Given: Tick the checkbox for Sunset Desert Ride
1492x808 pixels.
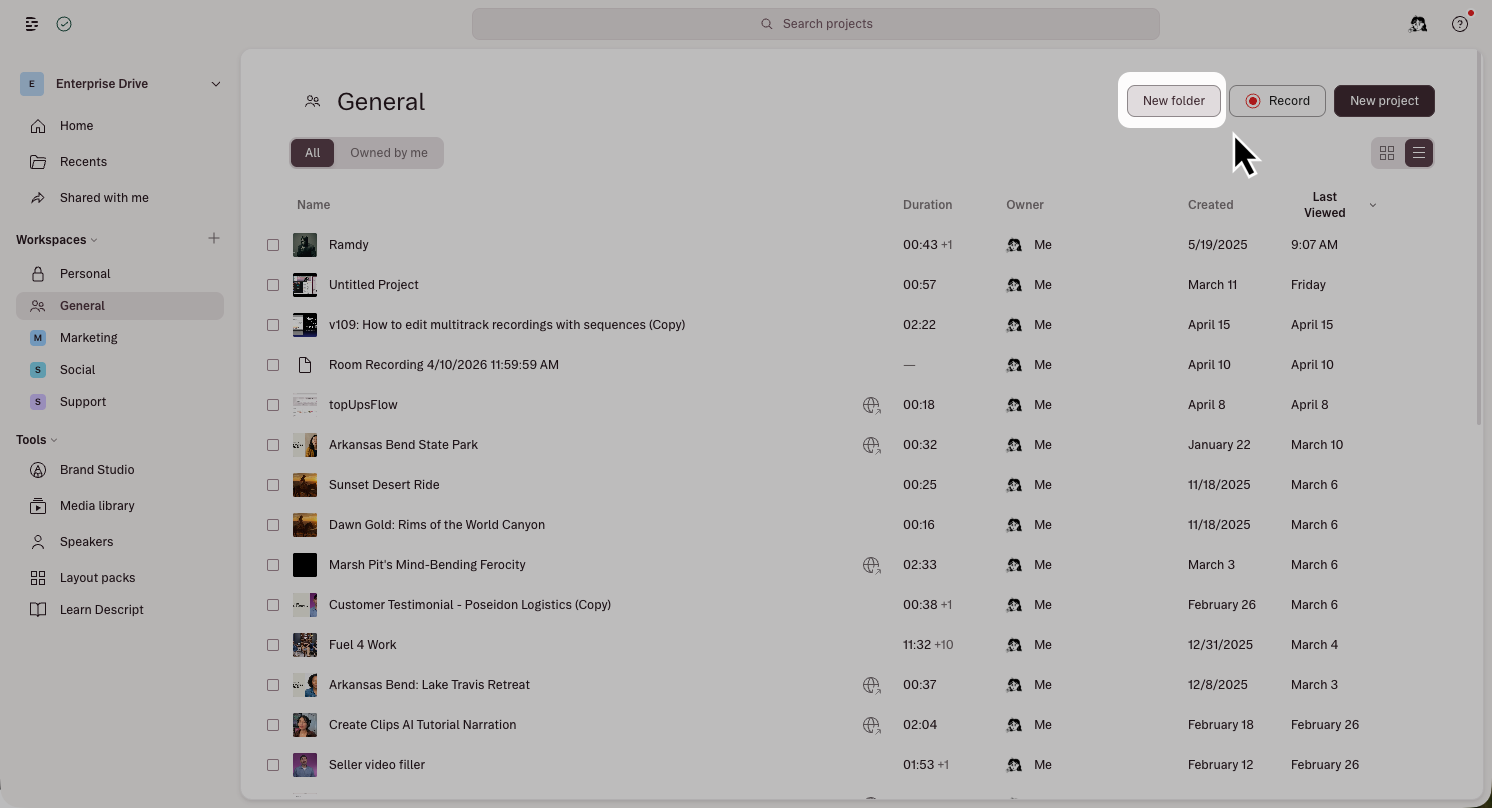Looking at the screenshot, I should 273,484.
